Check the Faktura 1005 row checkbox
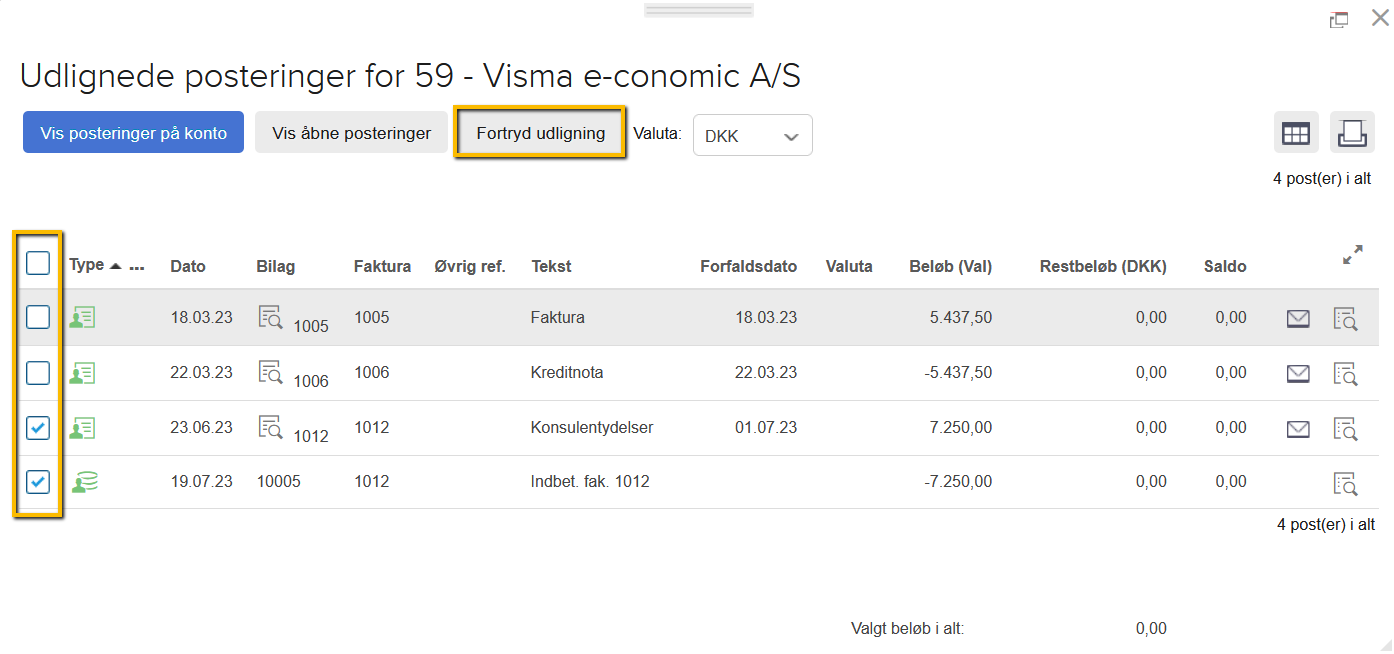1394x654 pixels. (x=38, y=317)
